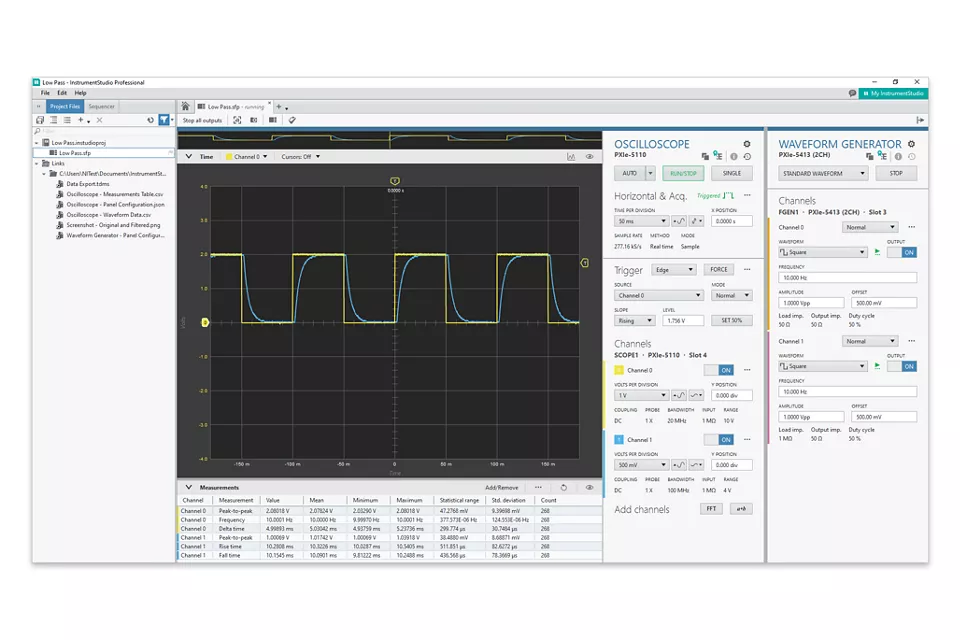Viewport: 960px width, 640px height.
Task: Switch to the Sequencer tab
Action: tap(101, 106)
